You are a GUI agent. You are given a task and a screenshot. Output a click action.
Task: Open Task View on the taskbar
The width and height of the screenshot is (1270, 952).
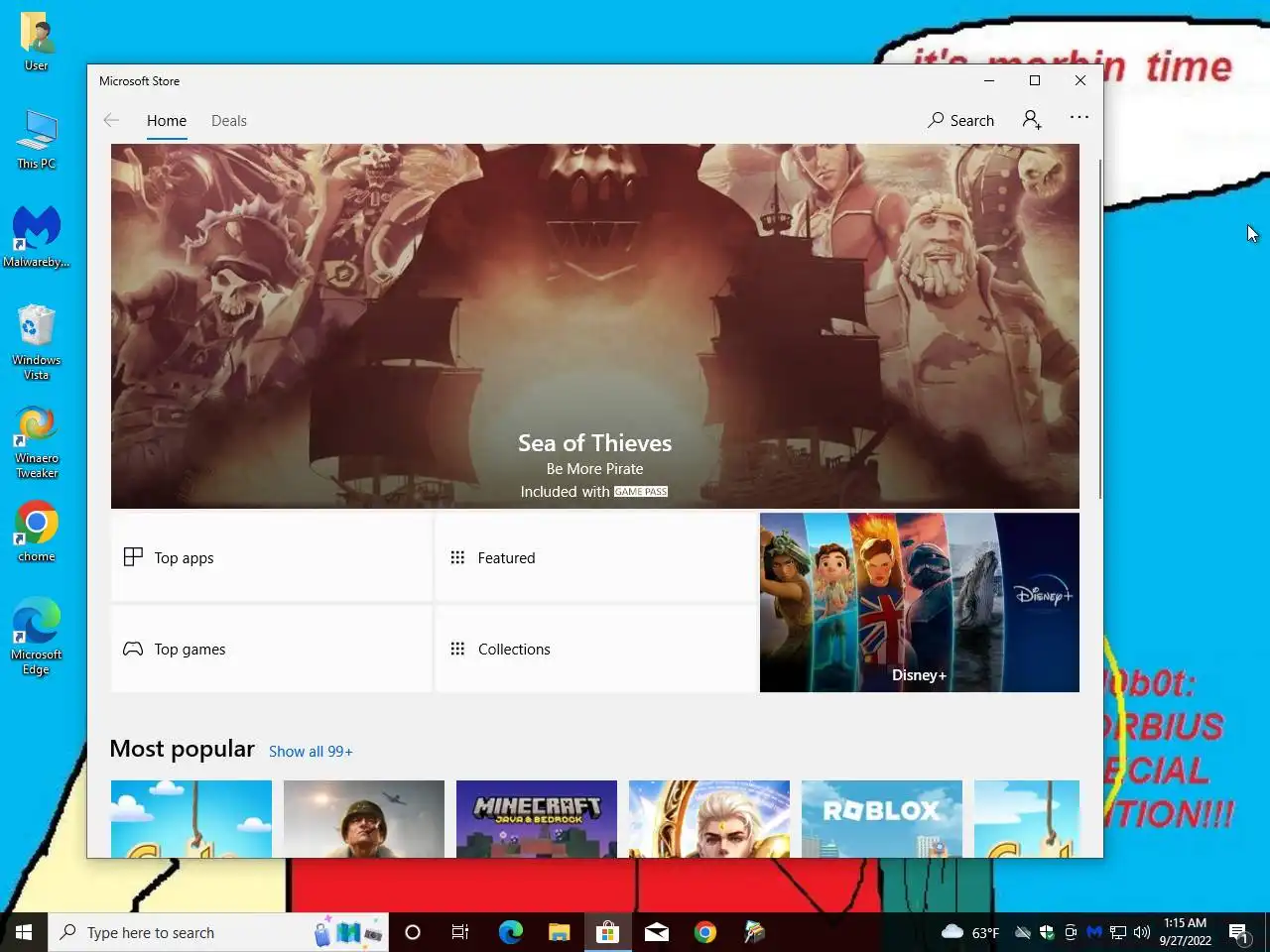click(x=460, y=932)
